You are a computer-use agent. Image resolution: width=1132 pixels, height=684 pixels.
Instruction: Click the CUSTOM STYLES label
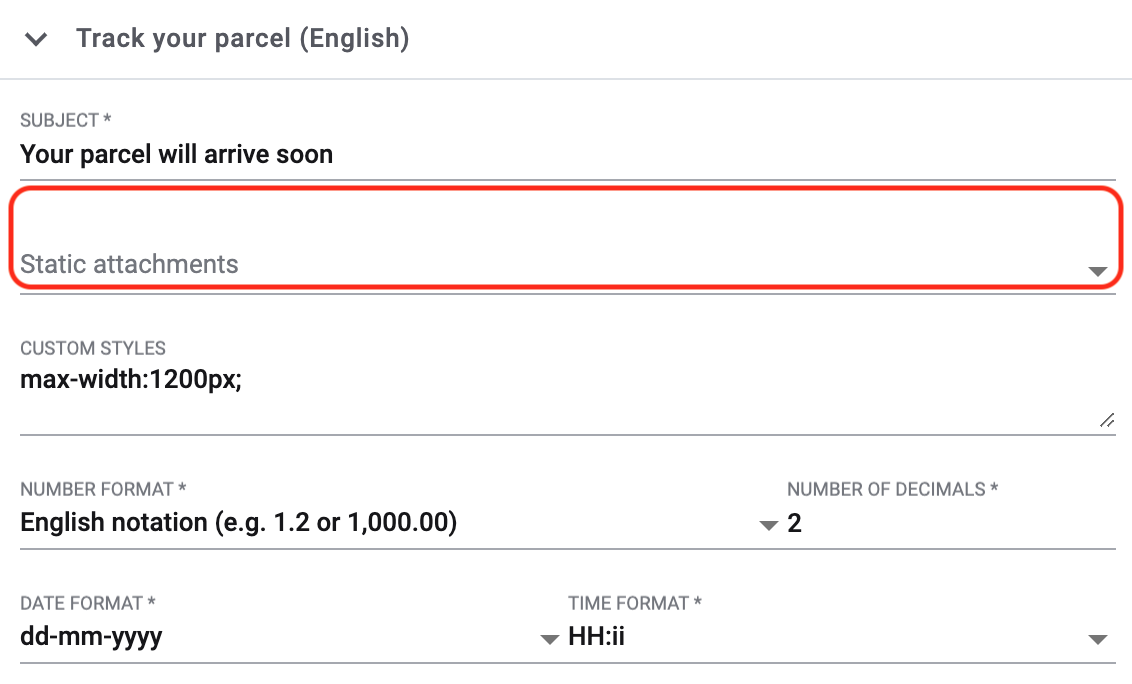pyautogui.click(x=93, y=349)
